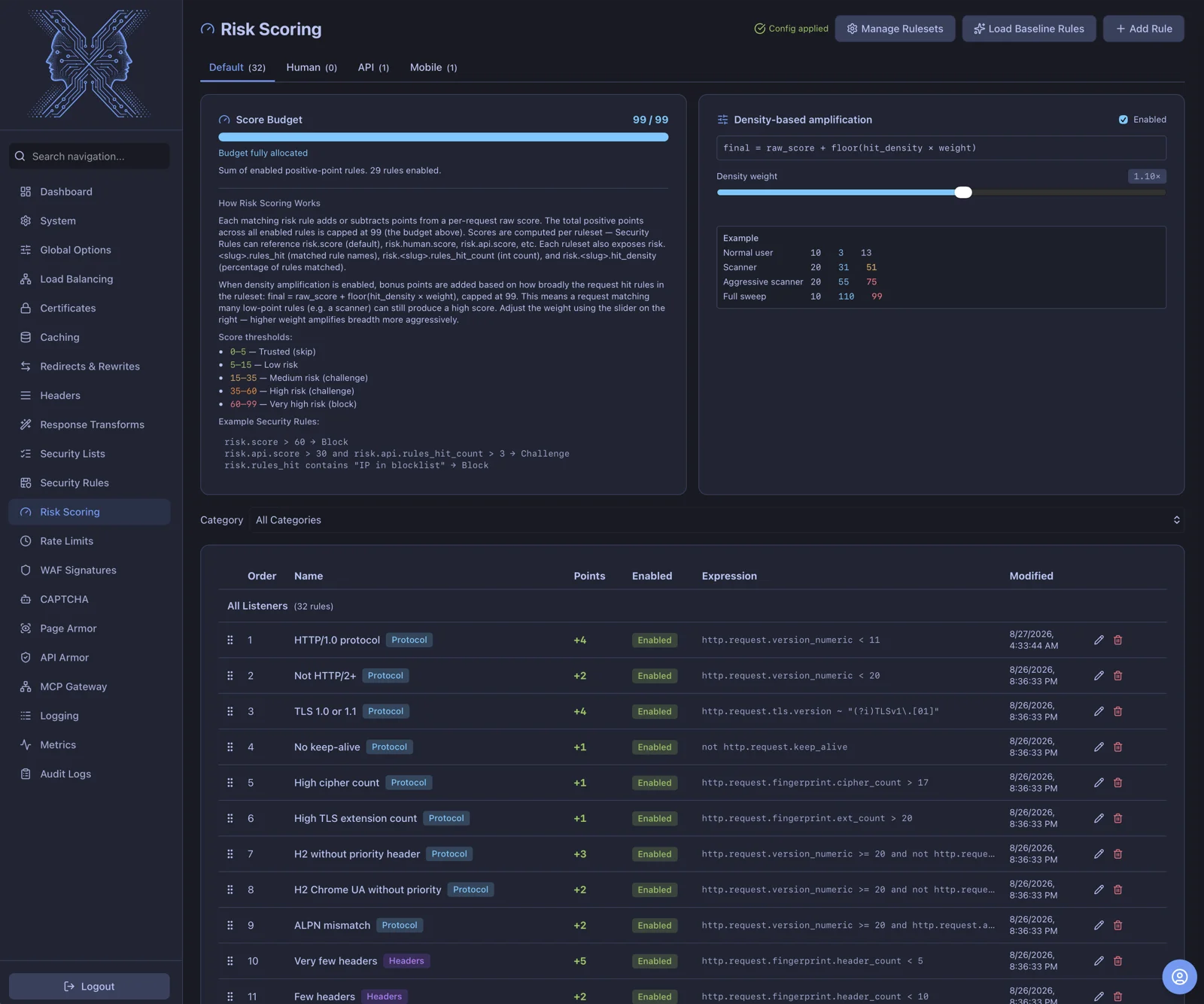Open Security Lists page
This screenshot has height=1004, width=1204.
pos(89,454)
